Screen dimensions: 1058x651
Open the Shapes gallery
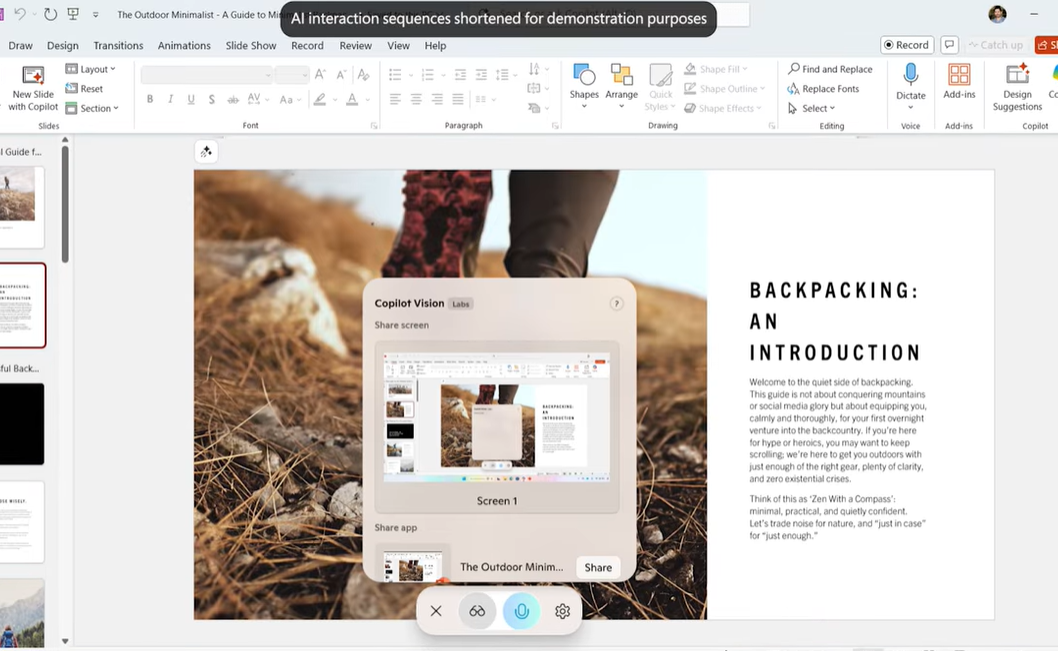coord(584,82)
